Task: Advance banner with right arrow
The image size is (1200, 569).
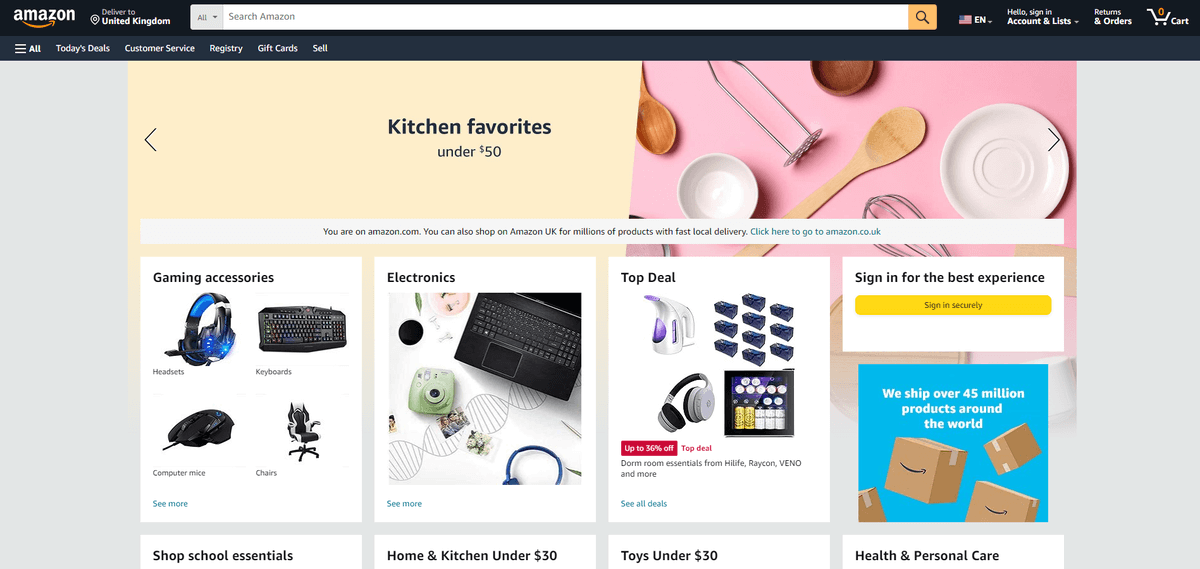Action: tap(1053, 140)
